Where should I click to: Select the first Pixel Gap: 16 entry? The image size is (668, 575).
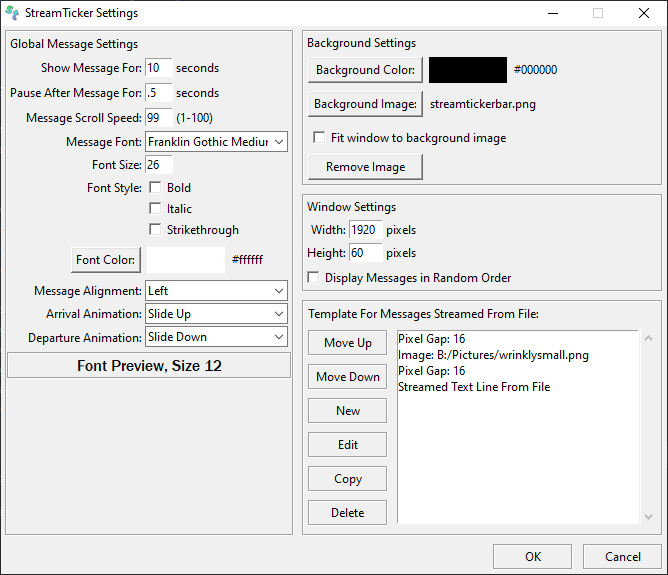coord(432,339)
